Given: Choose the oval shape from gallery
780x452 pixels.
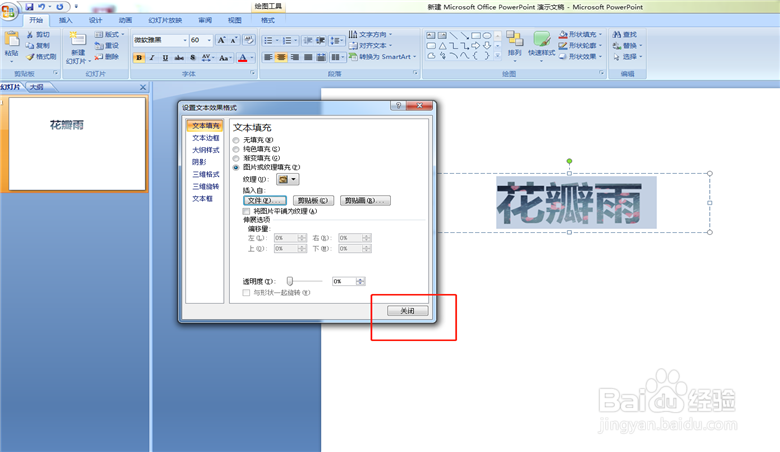Looking at the screenshot, I should 487,36.
